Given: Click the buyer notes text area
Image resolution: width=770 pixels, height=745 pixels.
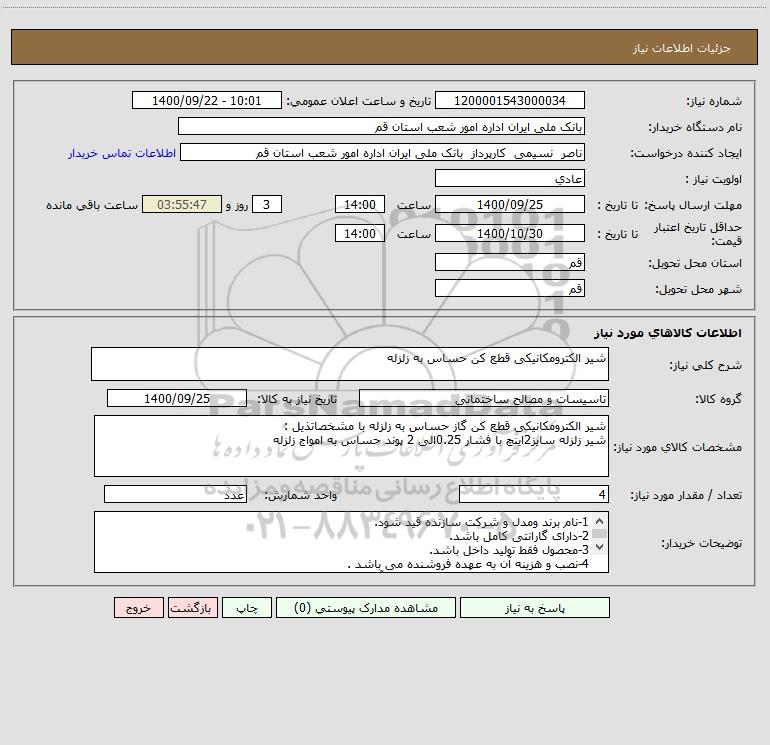Looking at the screenshot, I should click(351, 542).
